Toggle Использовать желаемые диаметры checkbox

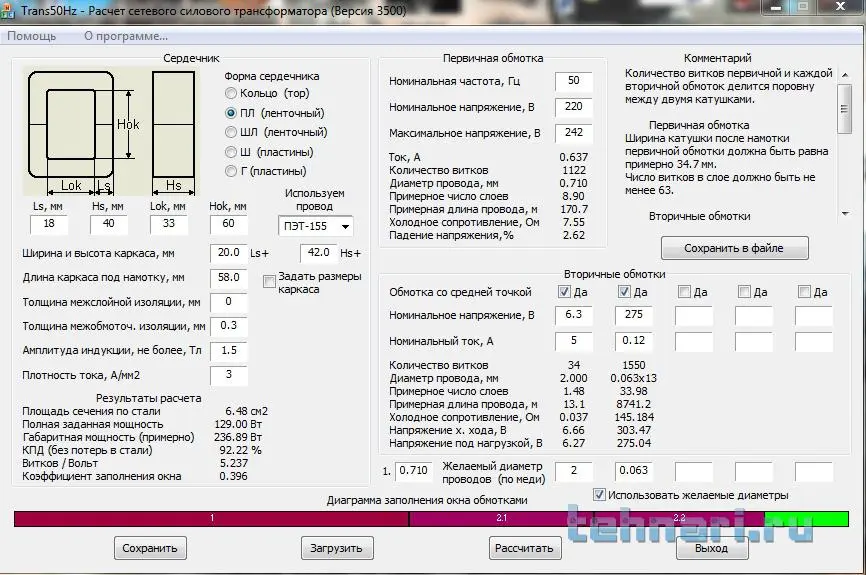coord(599,495)
